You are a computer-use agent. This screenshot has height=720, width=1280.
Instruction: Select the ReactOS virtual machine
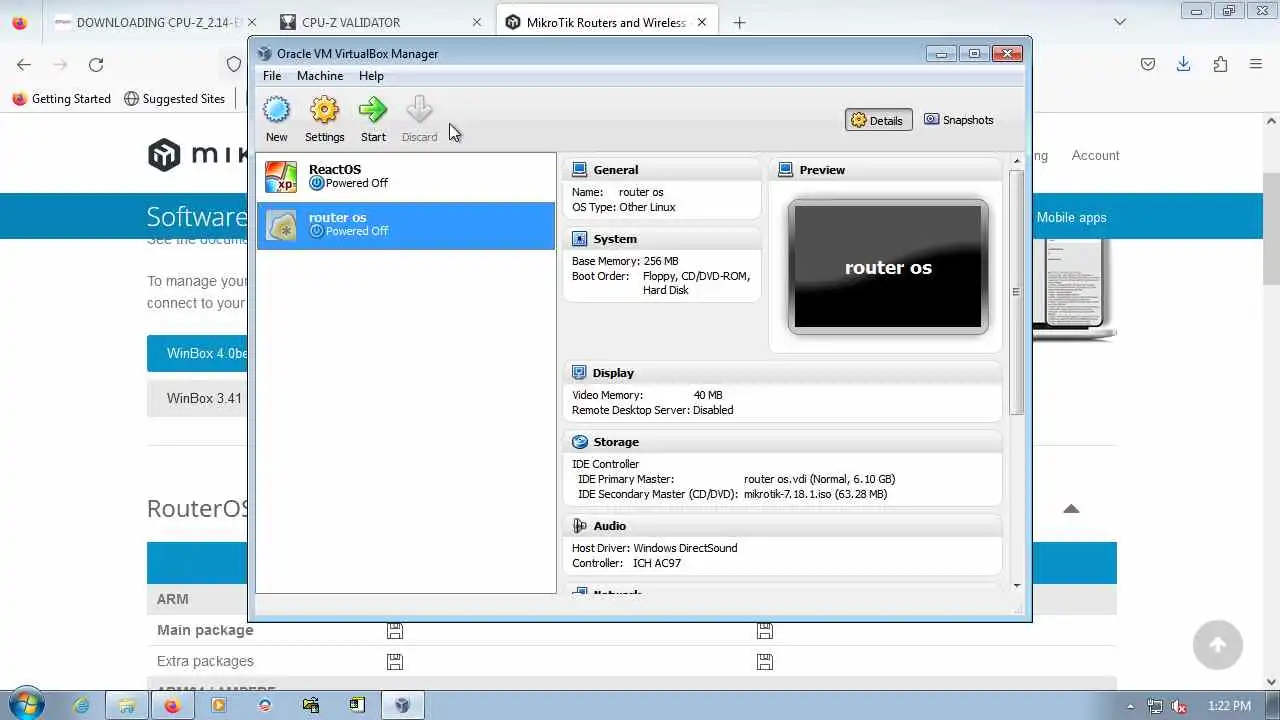click(x=405, y=177)
